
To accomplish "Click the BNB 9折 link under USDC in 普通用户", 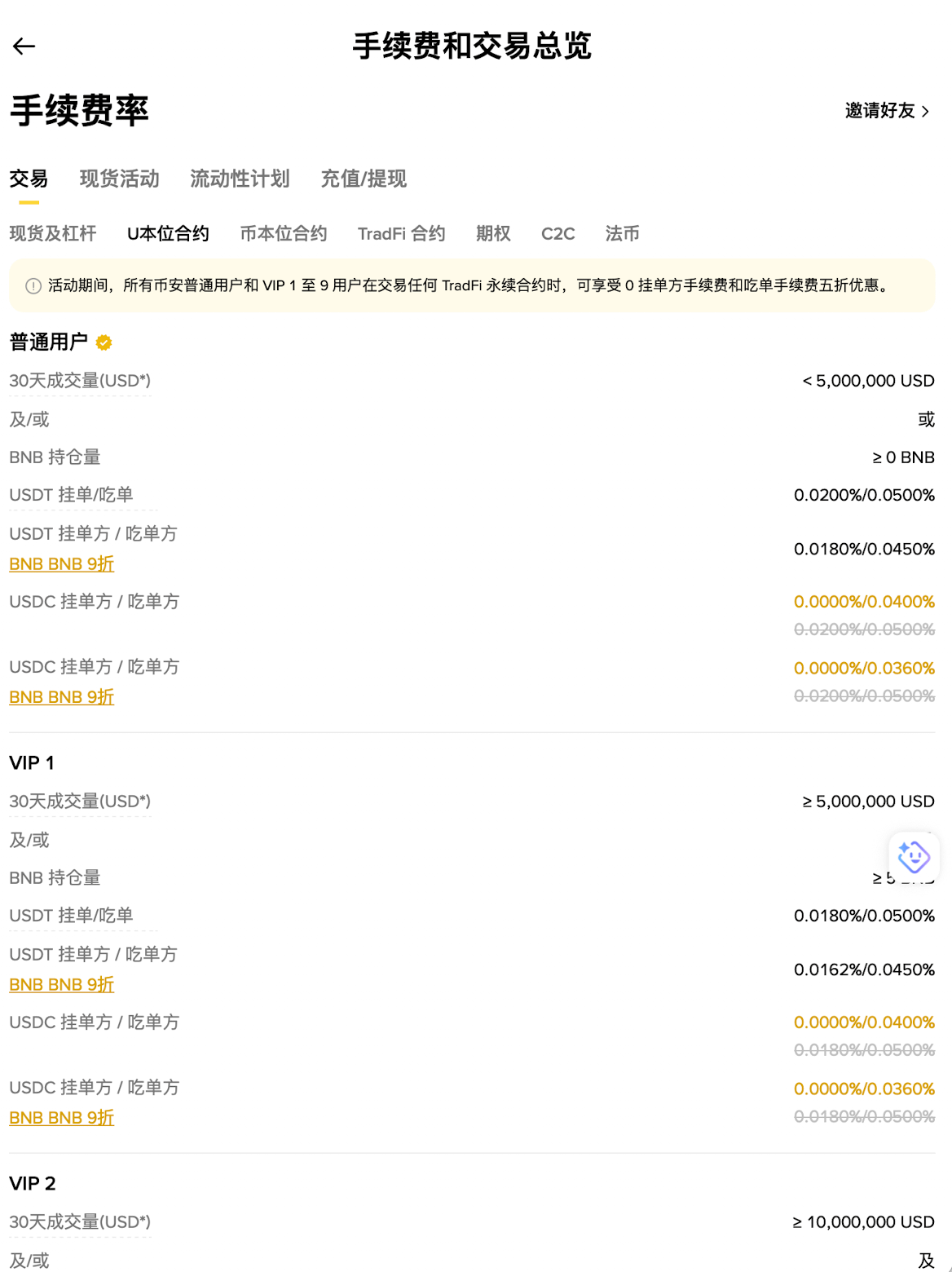I will click(x=60, y=696).
